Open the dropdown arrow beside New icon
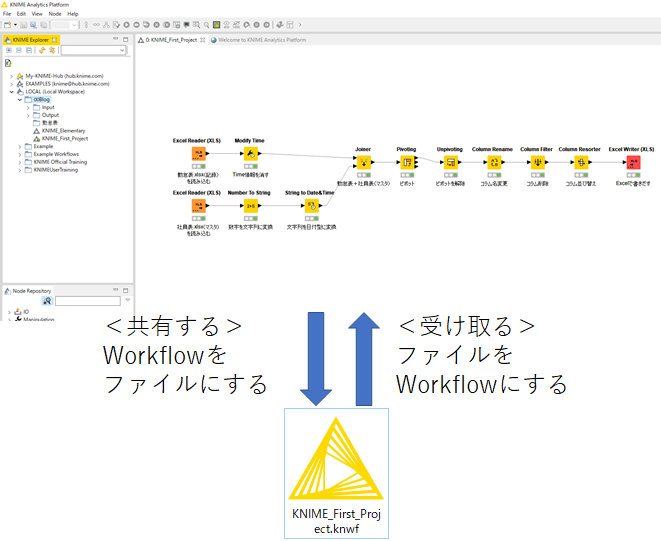The height and width of the screenshot is (541, 661). [15, 25]
